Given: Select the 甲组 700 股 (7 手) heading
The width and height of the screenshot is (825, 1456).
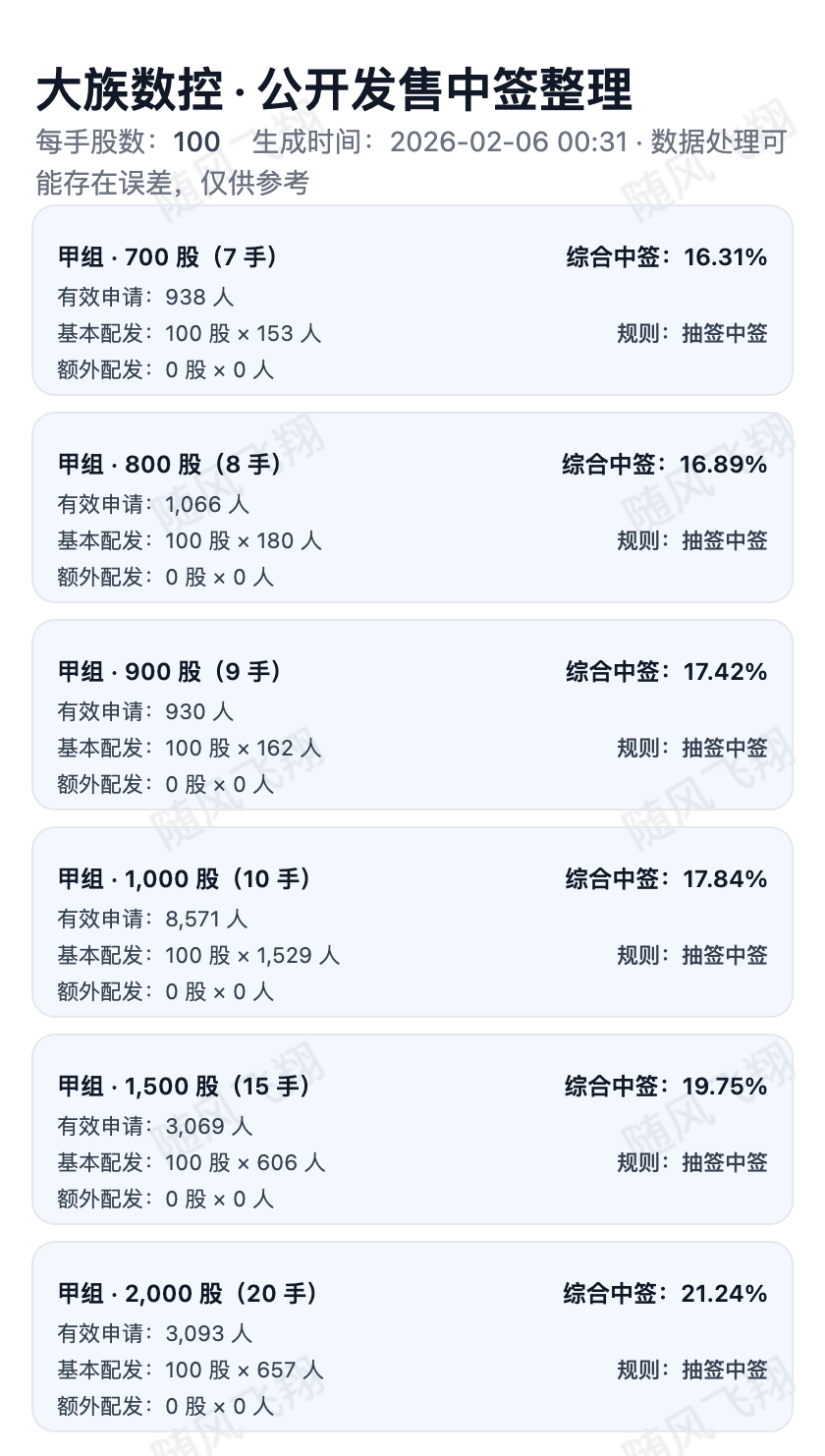Looking at the screenshot, I should 168,257.
